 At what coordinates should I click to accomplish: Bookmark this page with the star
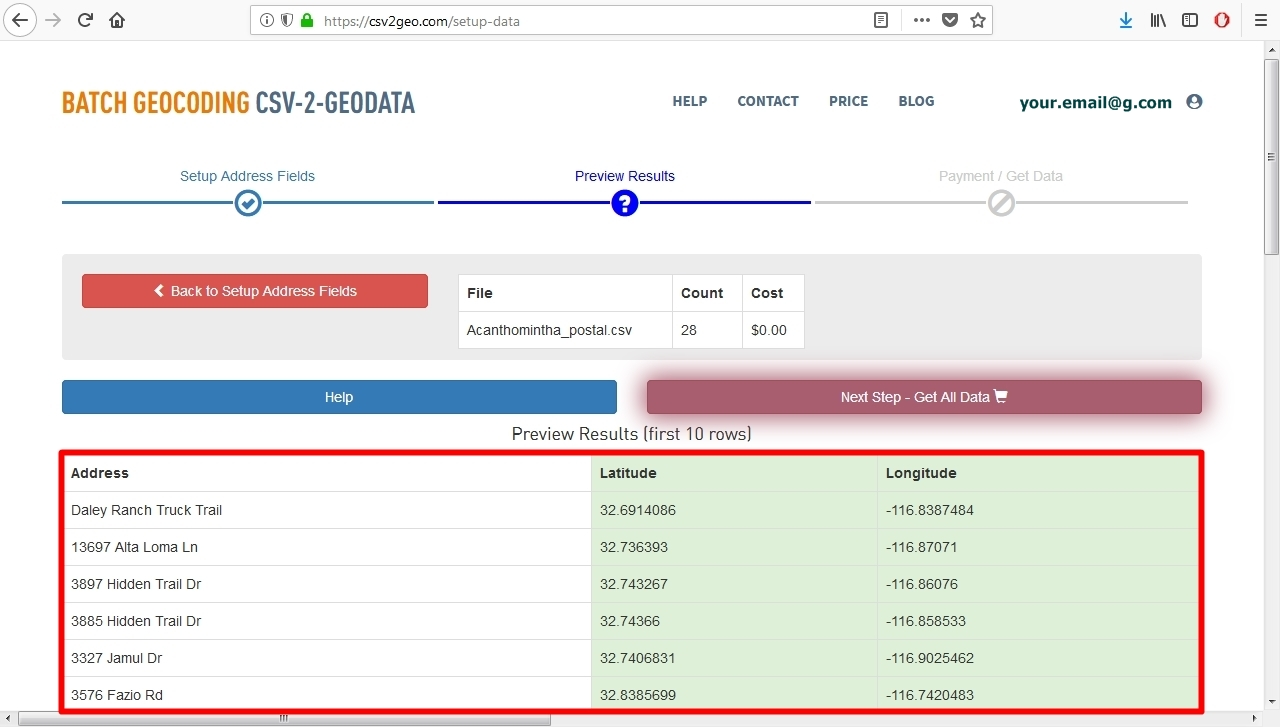coord(978,20)
